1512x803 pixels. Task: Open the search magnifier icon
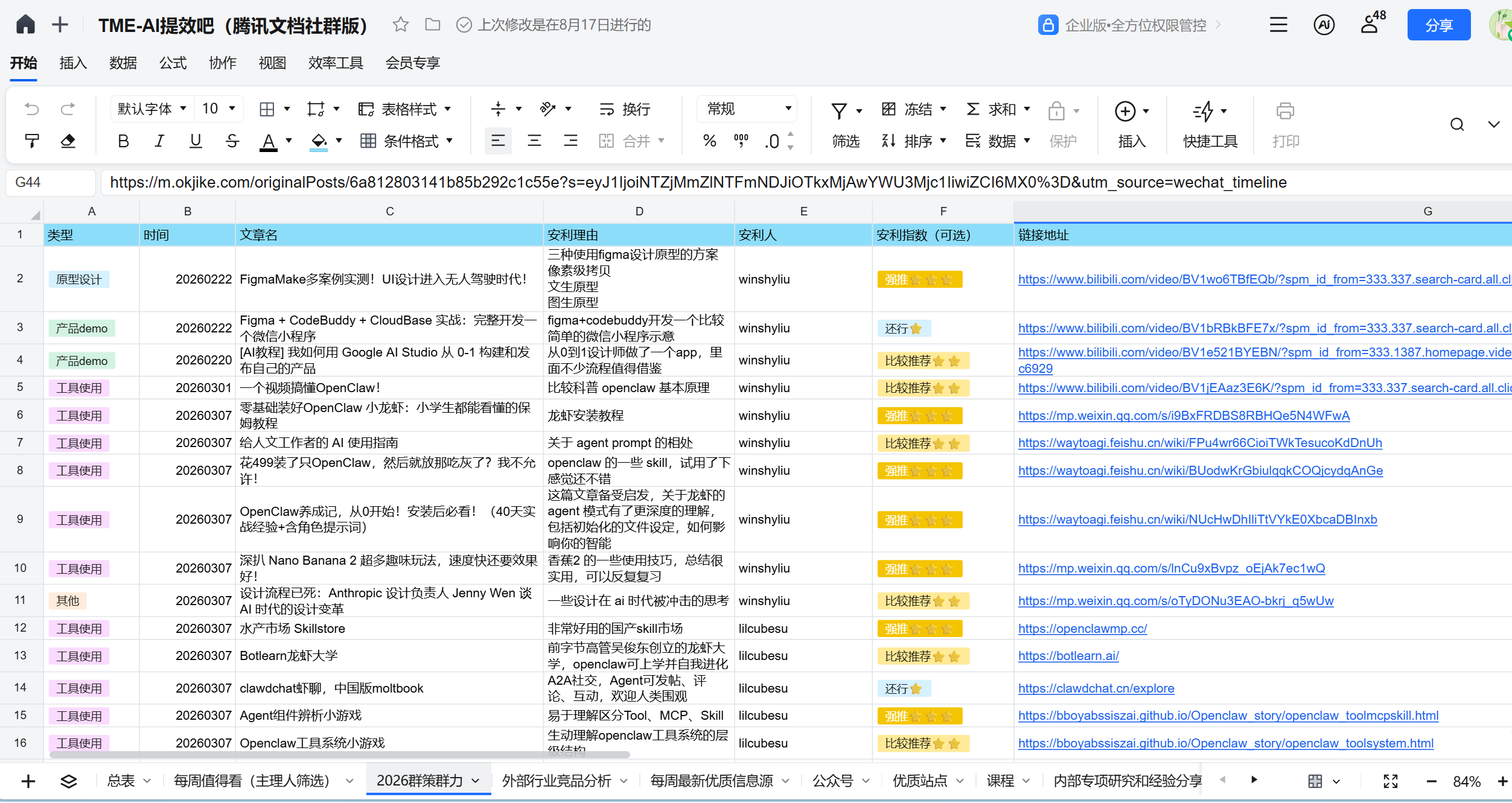[x=1457, y=125]
